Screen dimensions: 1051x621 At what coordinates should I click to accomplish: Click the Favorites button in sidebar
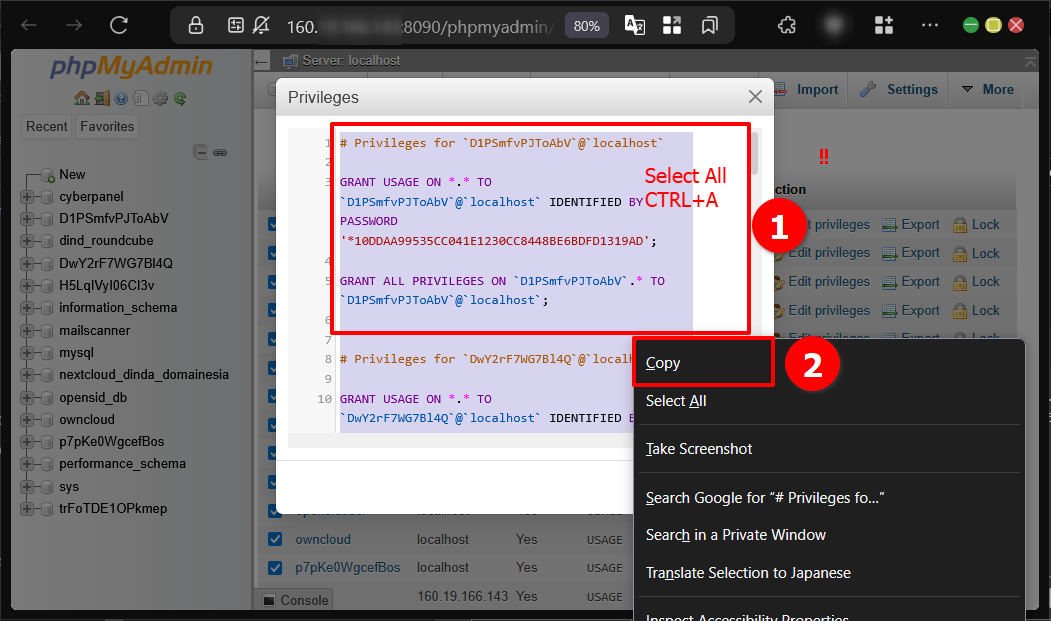(107, 127)
